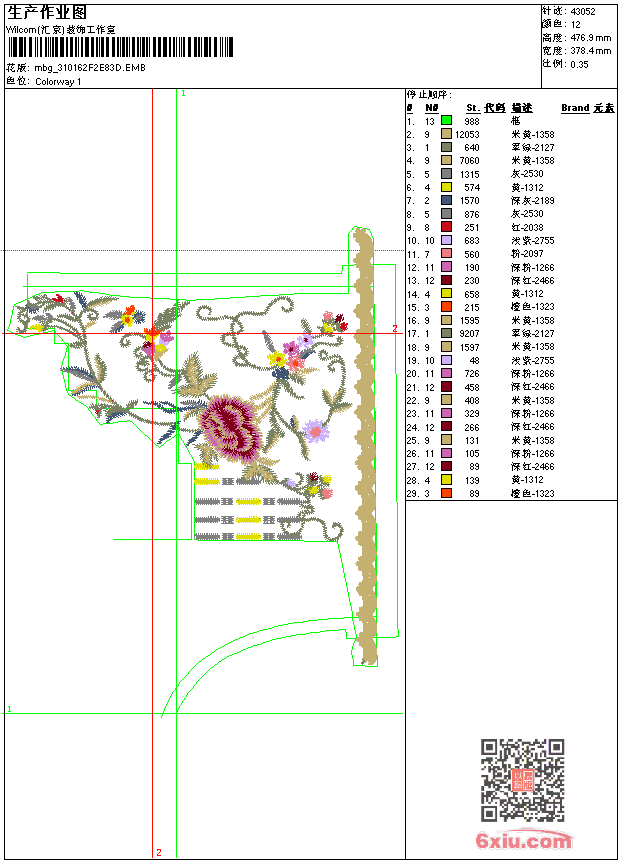Select the yellow swatch in stop row 28
The height and width of the screenshot is (860, 620).
click(x=447, y=480)
